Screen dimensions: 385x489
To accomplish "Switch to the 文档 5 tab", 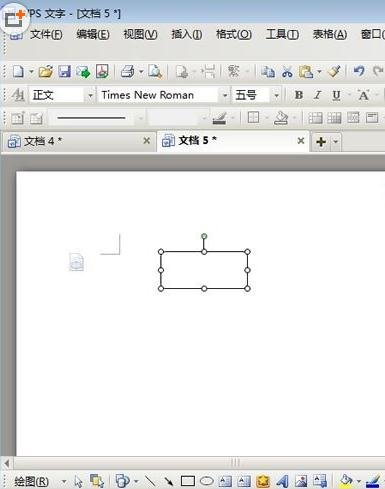I will (x=232, y=141).
